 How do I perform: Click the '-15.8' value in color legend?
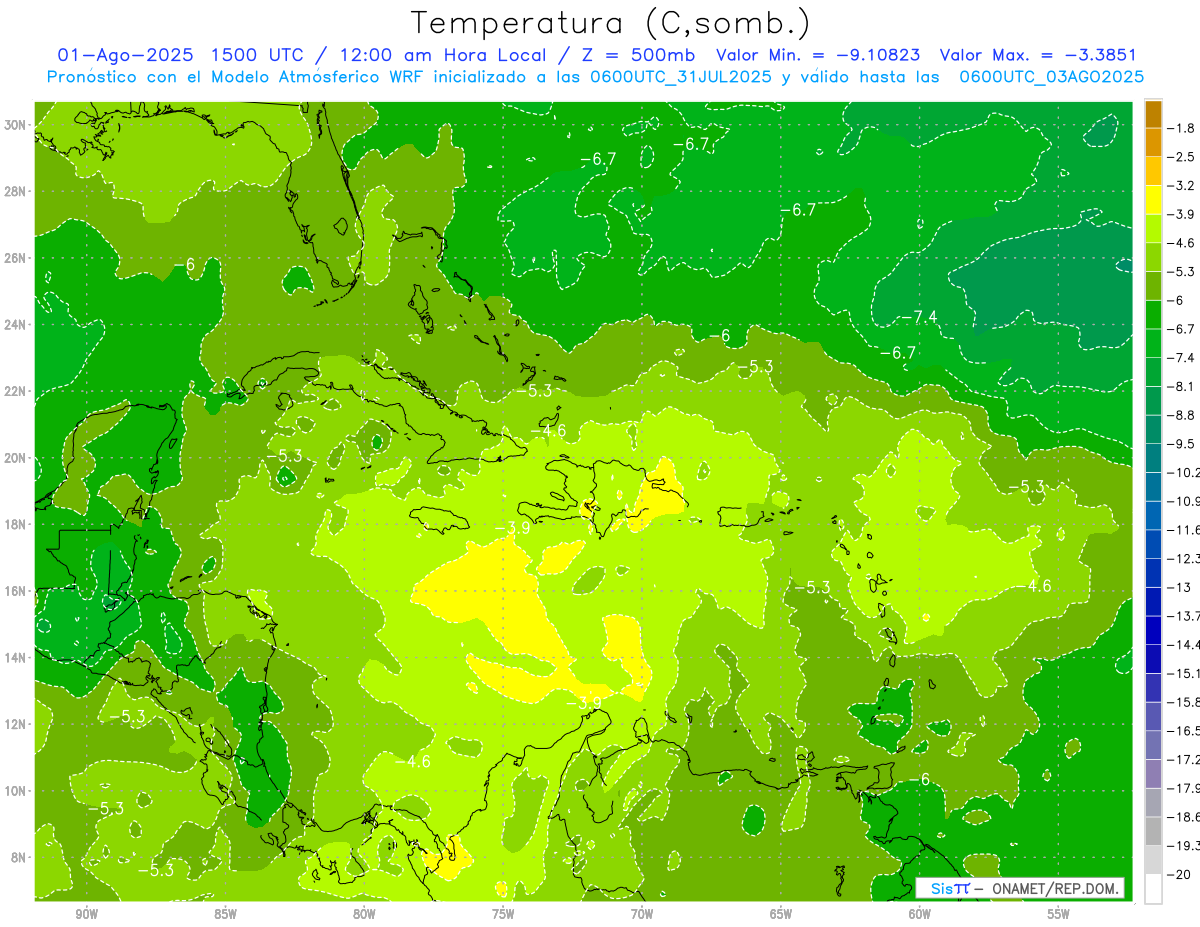[x=1183, y=702]
